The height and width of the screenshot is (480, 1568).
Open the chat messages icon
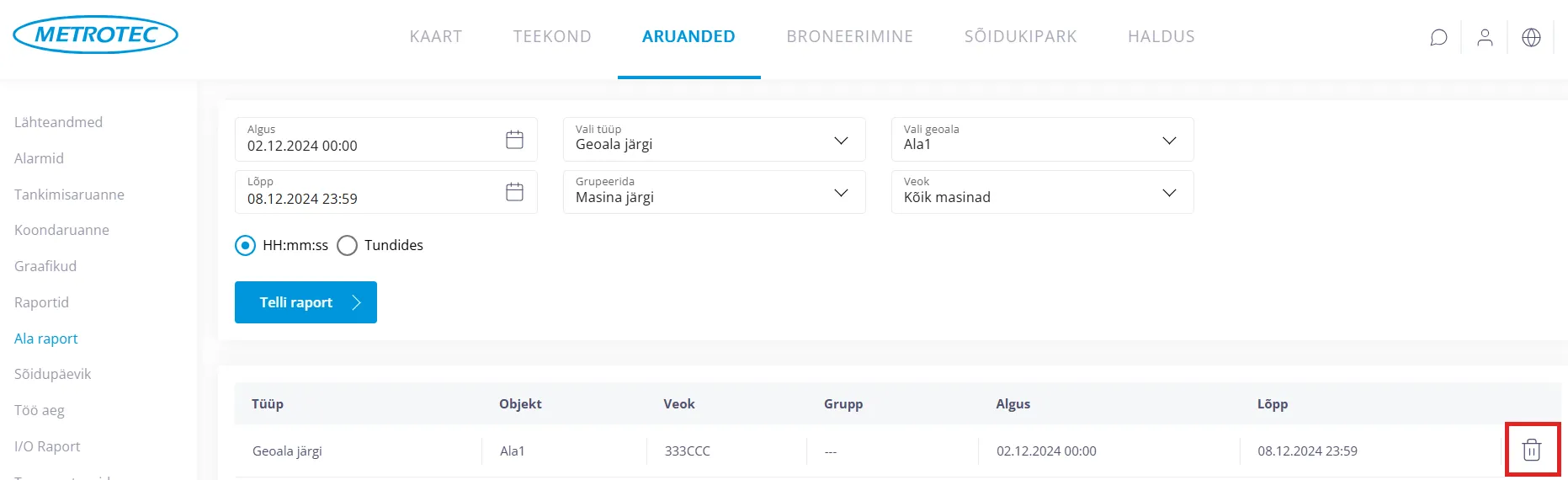click(1438, 37)
